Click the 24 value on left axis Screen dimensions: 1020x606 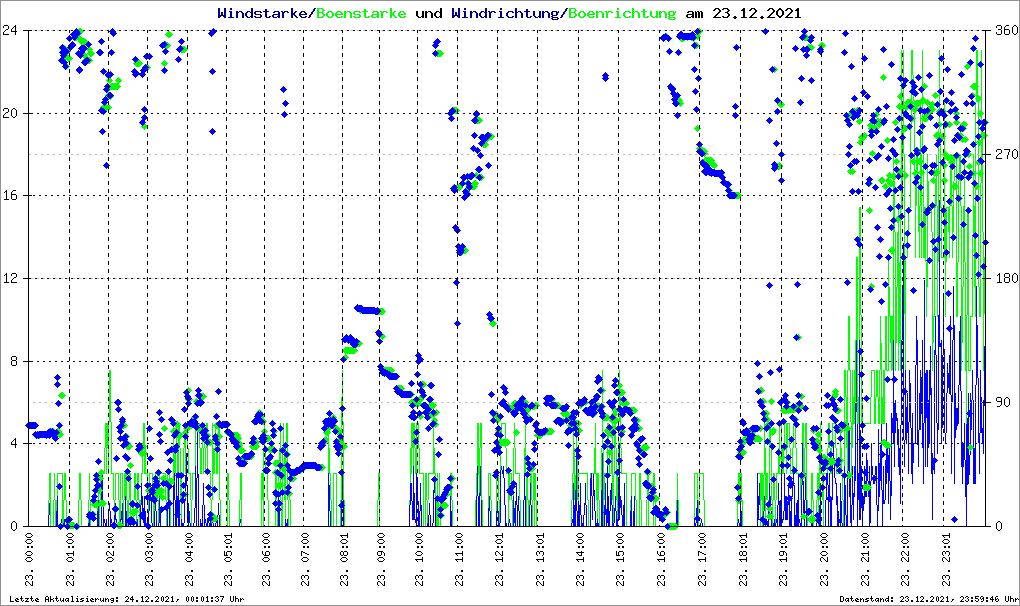point(12,30)
